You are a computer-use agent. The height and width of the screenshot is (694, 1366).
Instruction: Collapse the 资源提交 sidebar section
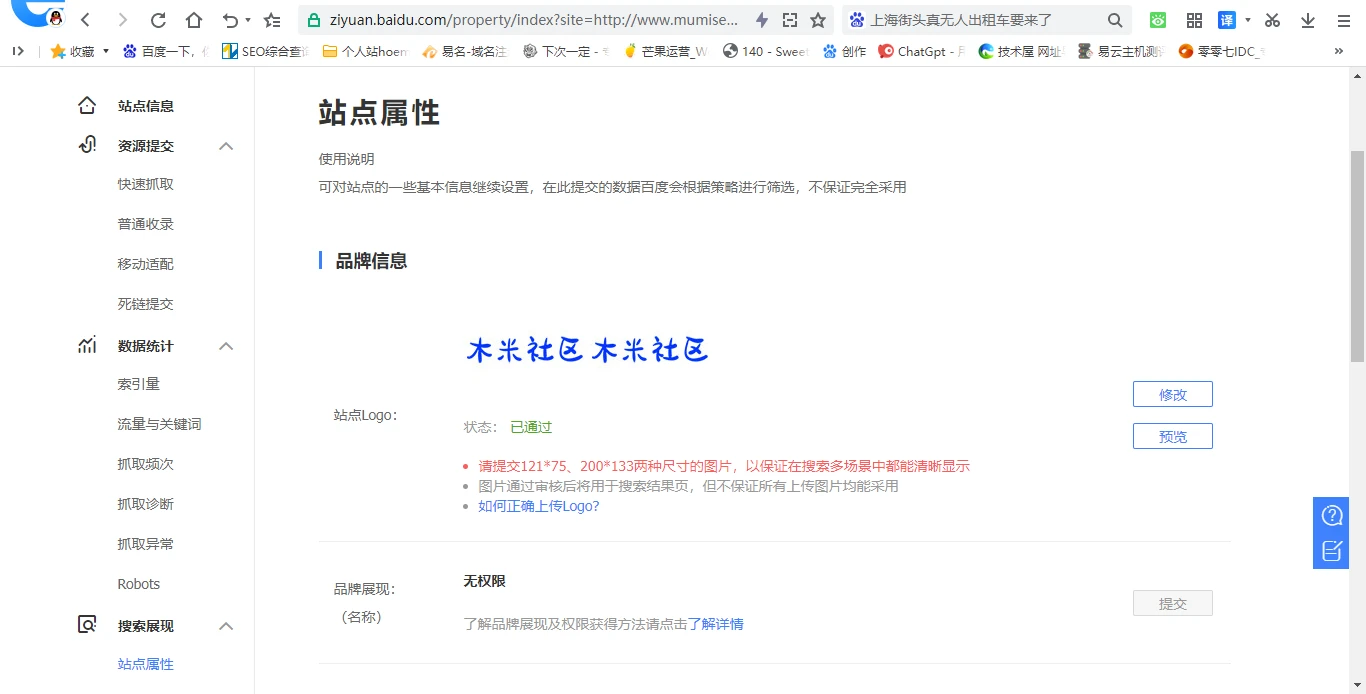click(226, 146)
